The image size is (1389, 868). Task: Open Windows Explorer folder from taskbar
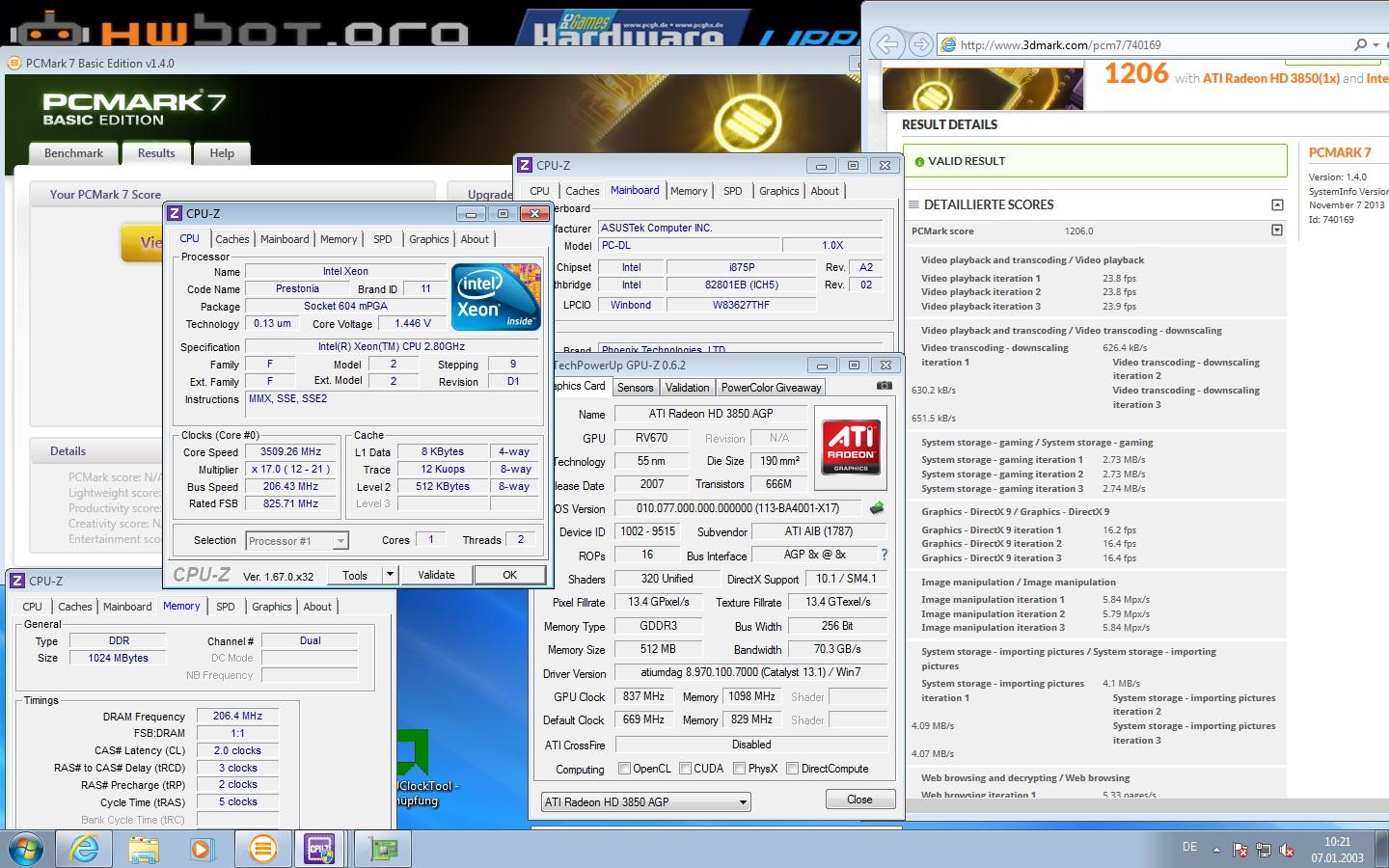pyautogui.click(x=144, y=849)
